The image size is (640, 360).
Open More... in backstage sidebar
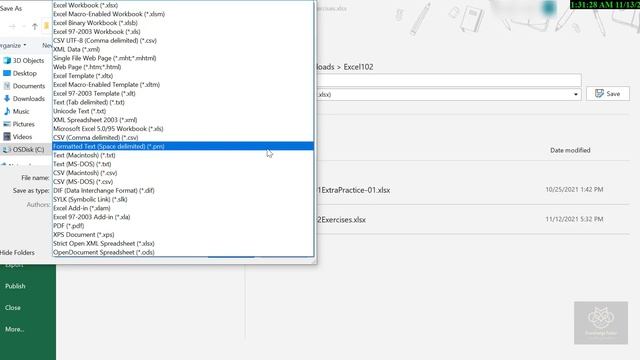tap(14, 329)
